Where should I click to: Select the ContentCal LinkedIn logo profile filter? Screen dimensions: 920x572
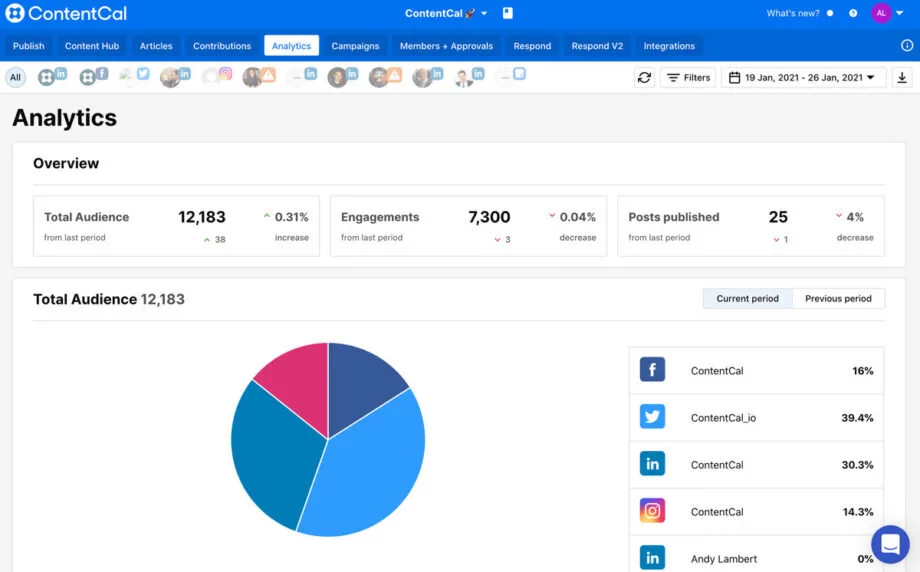tap(52, 76)
